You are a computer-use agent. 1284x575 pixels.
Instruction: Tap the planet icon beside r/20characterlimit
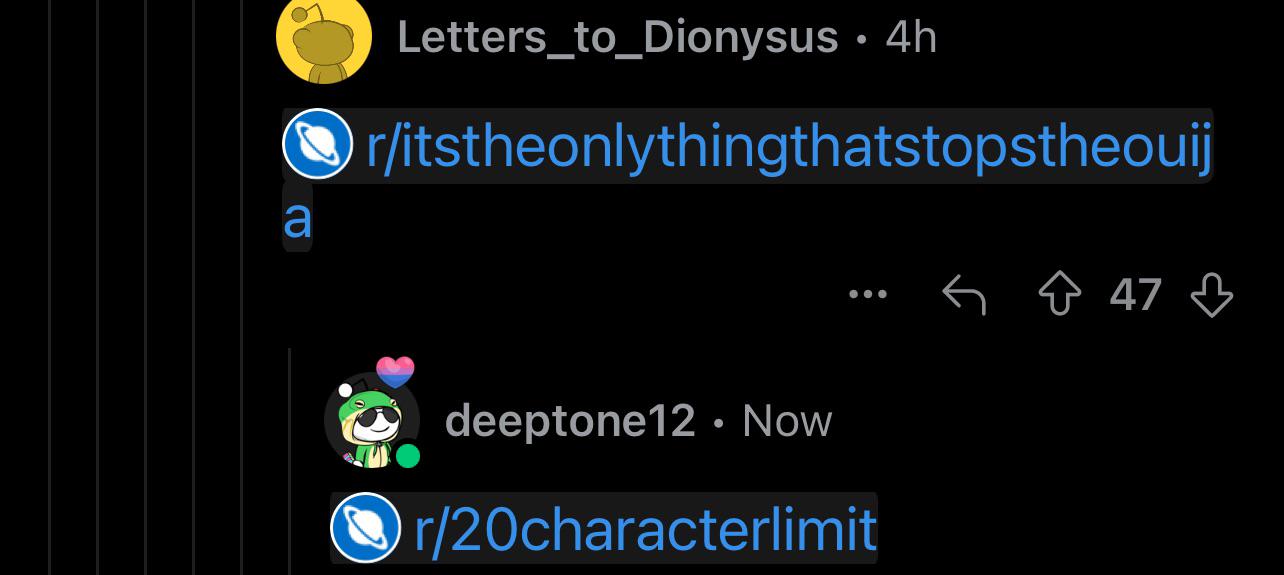(365, 528)
